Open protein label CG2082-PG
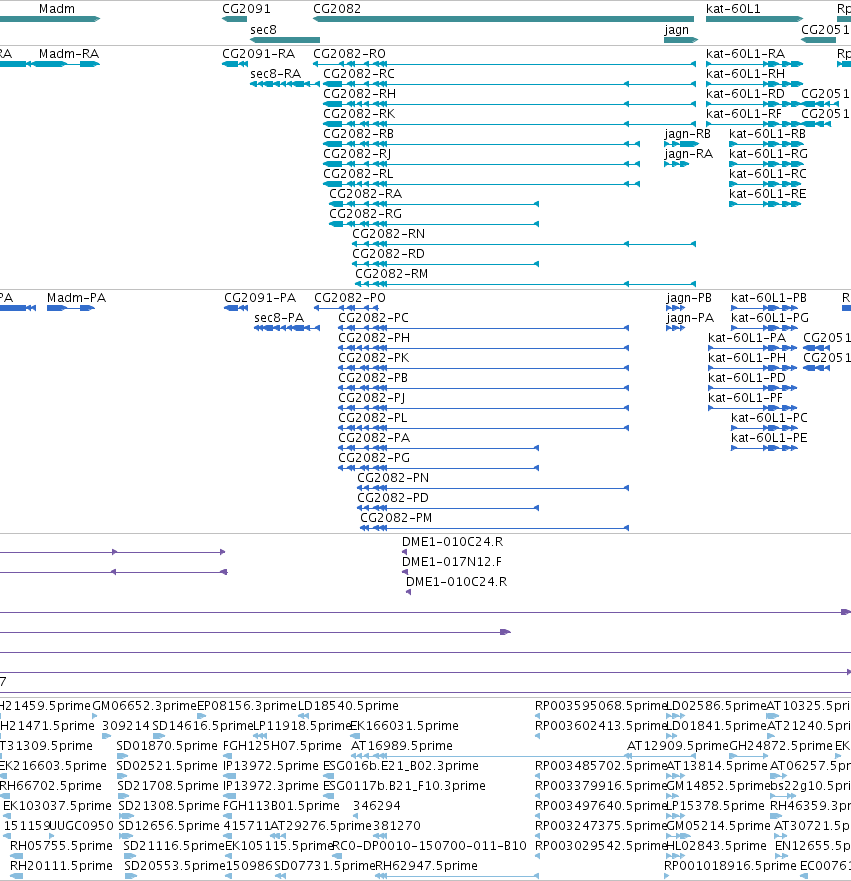 (374, 458)
